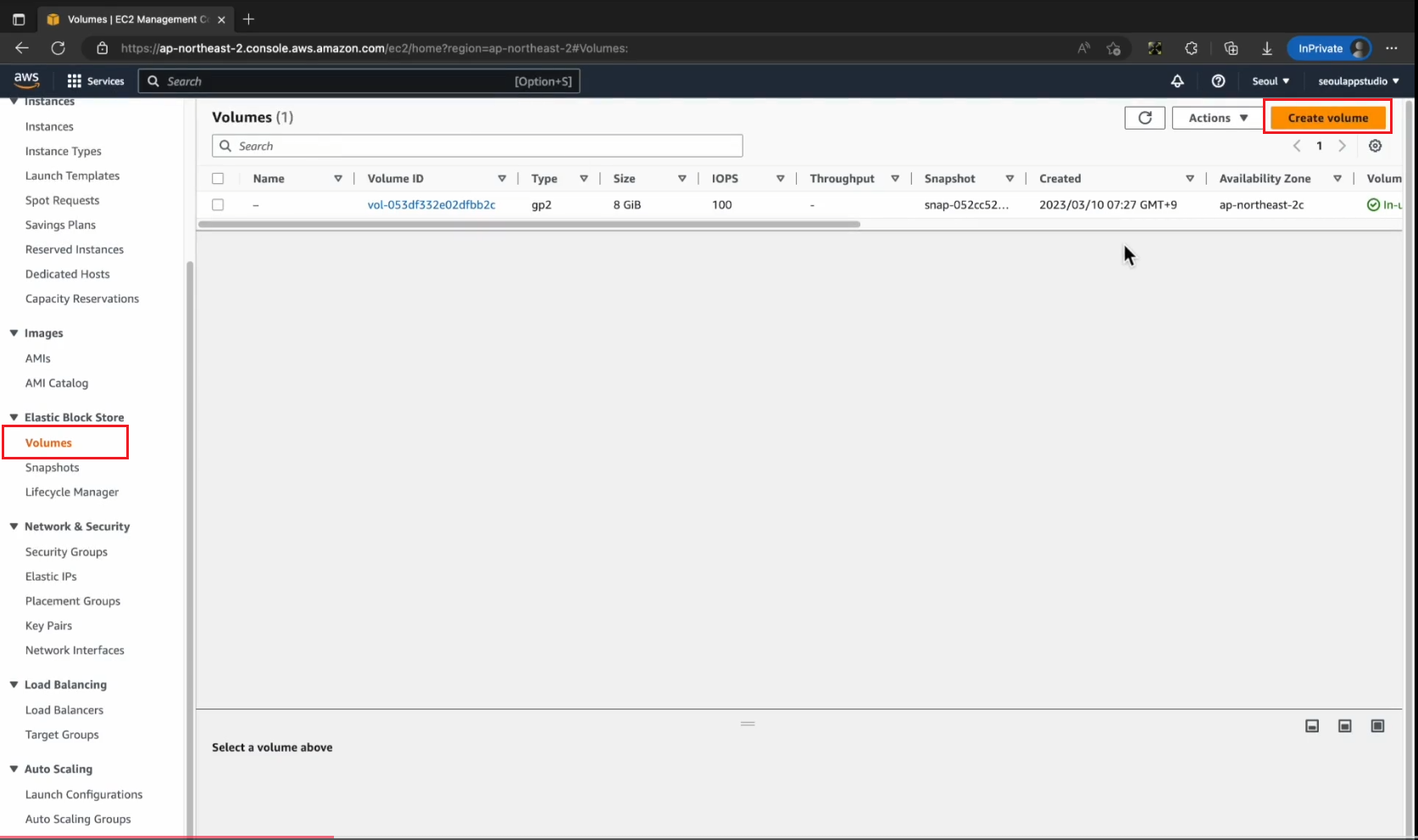Screen dimensions: 1418x840
Task: Sort by Volume ID column arrow
Action: (x=502, y=179)
